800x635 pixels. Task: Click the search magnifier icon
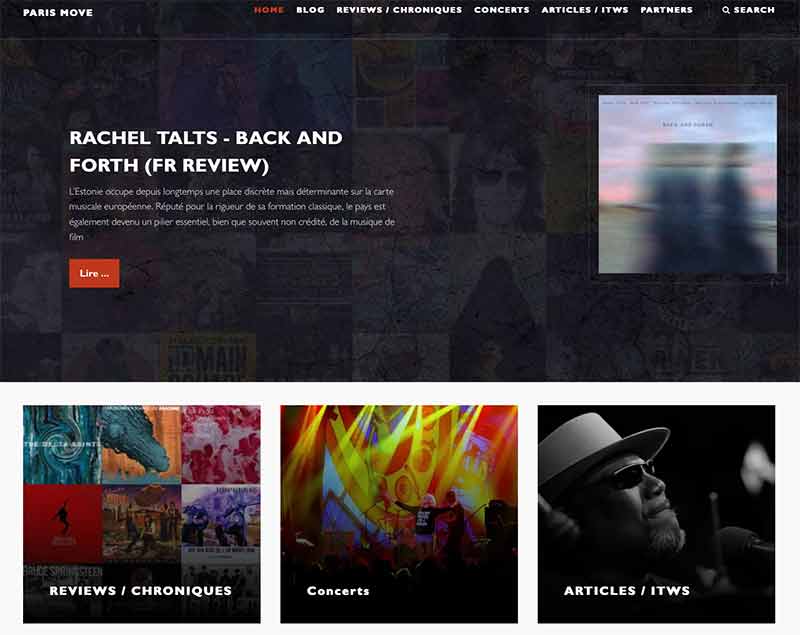726,10
